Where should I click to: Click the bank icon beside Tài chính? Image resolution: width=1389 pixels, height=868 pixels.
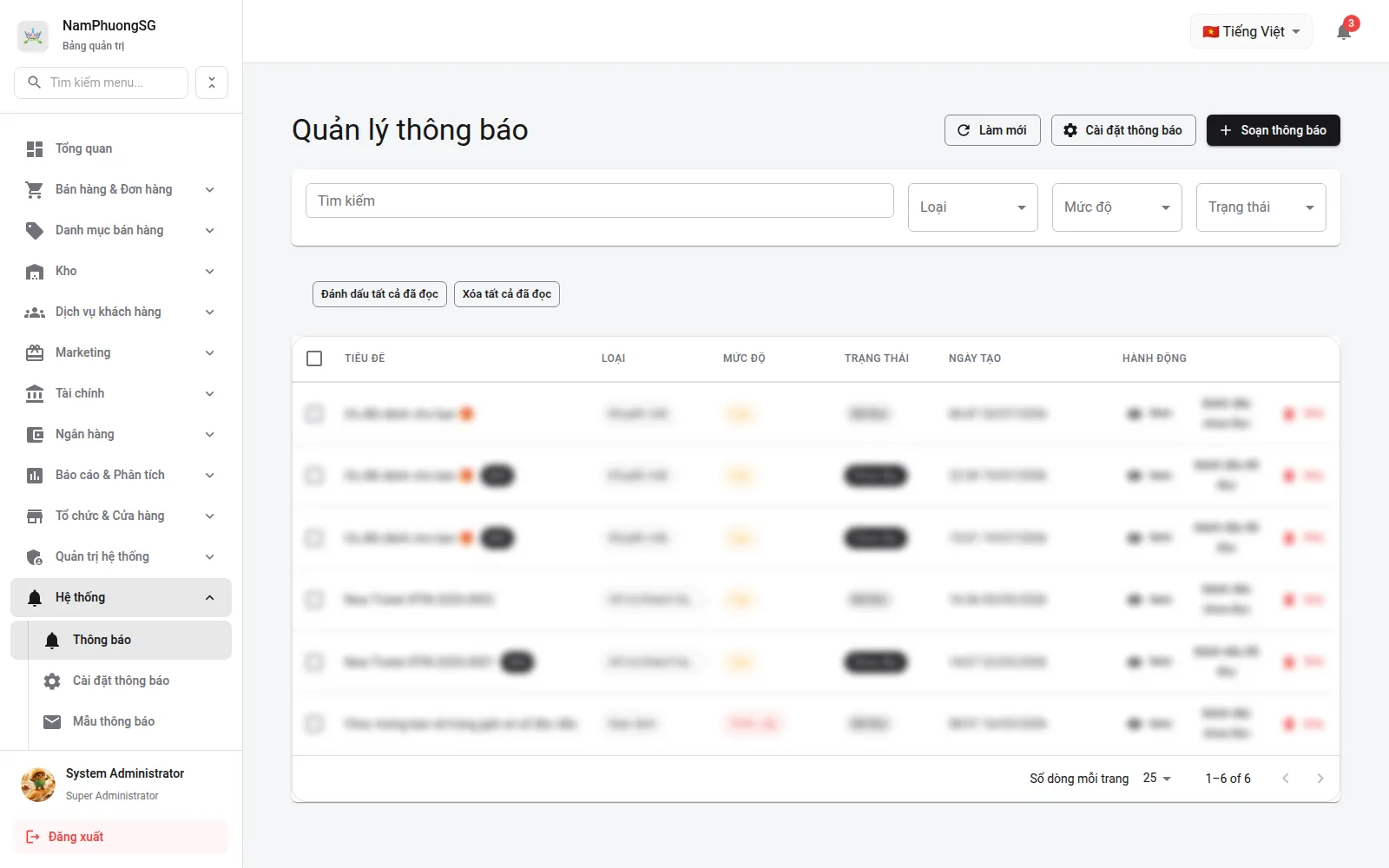(35, 394)
